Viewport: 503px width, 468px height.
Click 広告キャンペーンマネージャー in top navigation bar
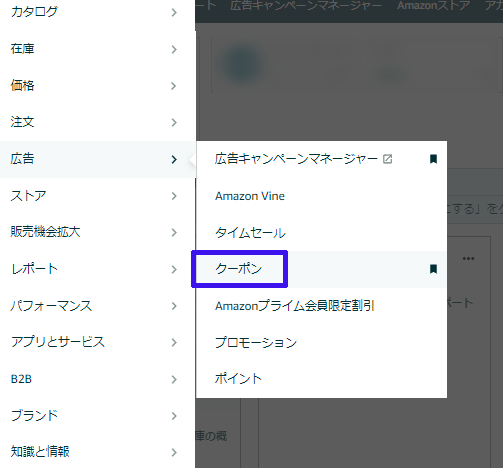click(x=306, y=6)
